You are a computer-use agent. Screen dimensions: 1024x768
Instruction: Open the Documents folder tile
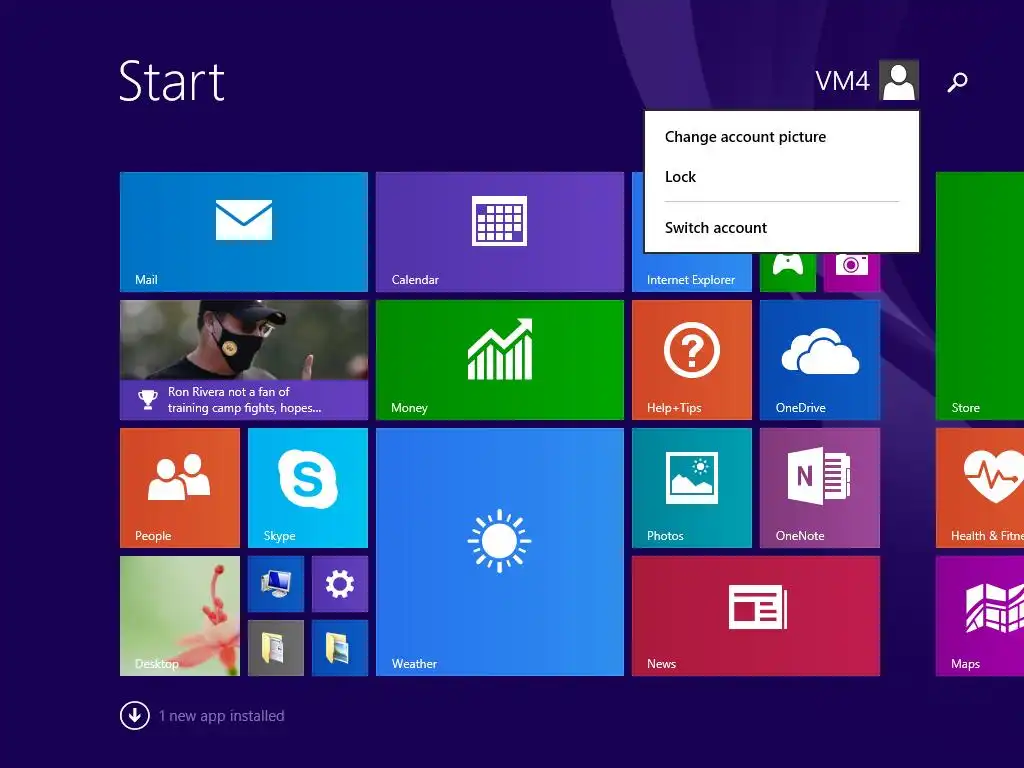pos(276,648)
